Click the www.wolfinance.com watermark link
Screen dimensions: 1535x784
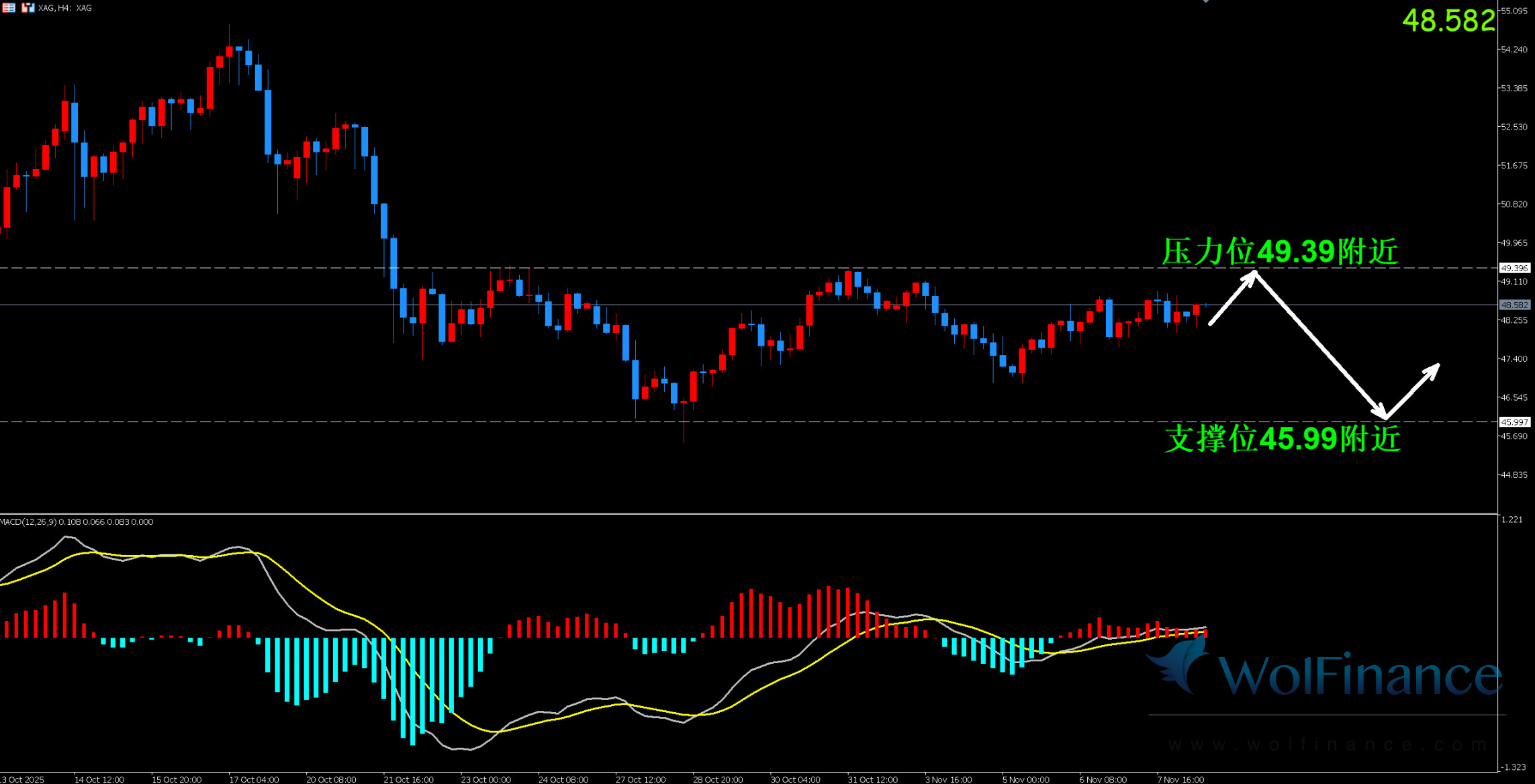click(x=1327, y=744)
